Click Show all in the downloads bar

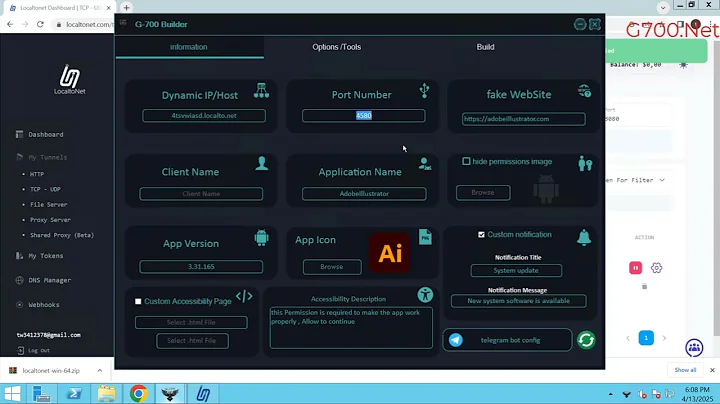685,370
